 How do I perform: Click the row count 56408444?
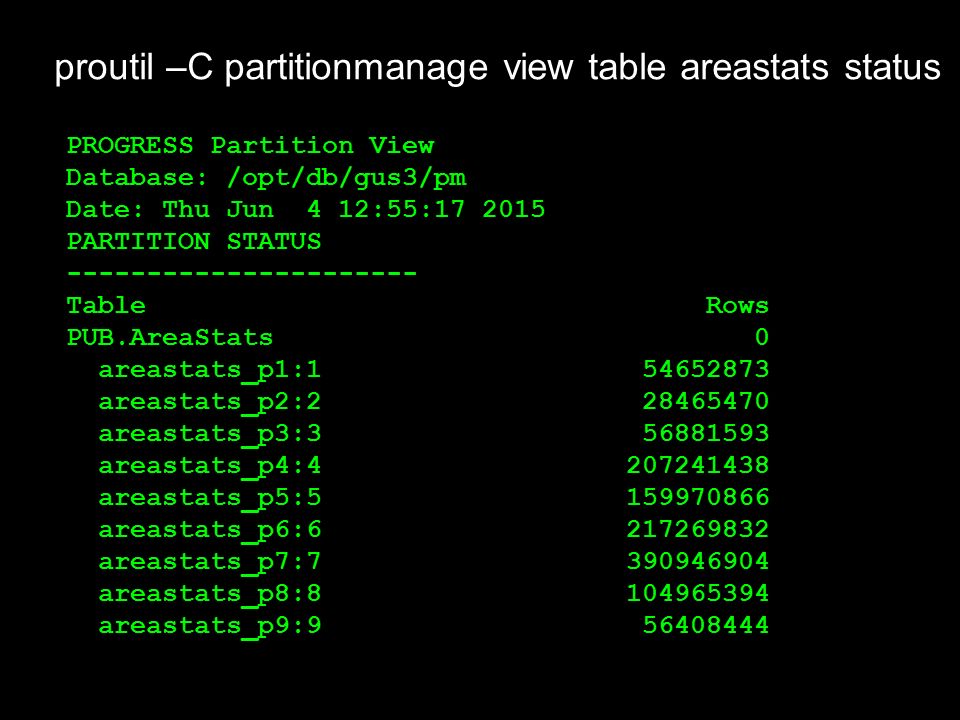705,624
